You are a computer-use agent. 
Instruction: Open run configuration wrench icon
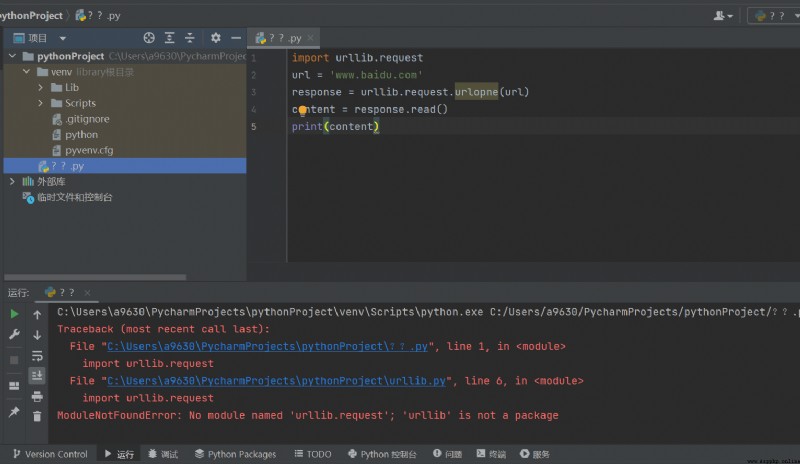click(x=14, y=335)
